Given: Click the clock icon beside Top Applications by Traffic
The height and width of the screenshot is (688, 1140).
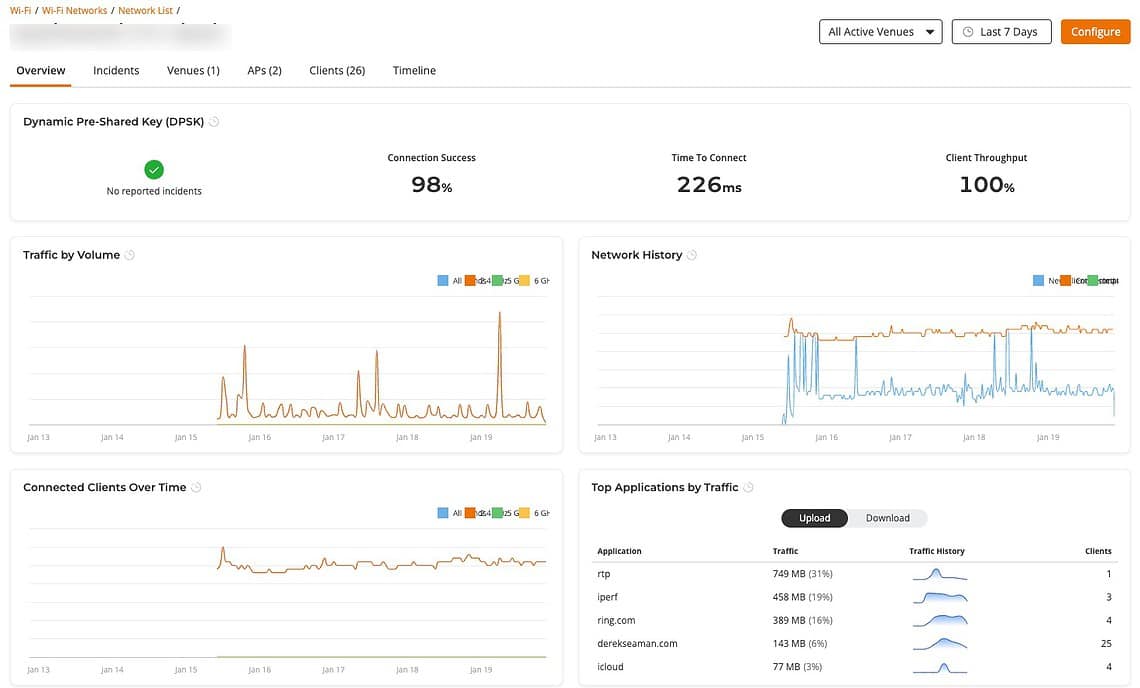Looking at the screenshot, I should coord(748,488).
